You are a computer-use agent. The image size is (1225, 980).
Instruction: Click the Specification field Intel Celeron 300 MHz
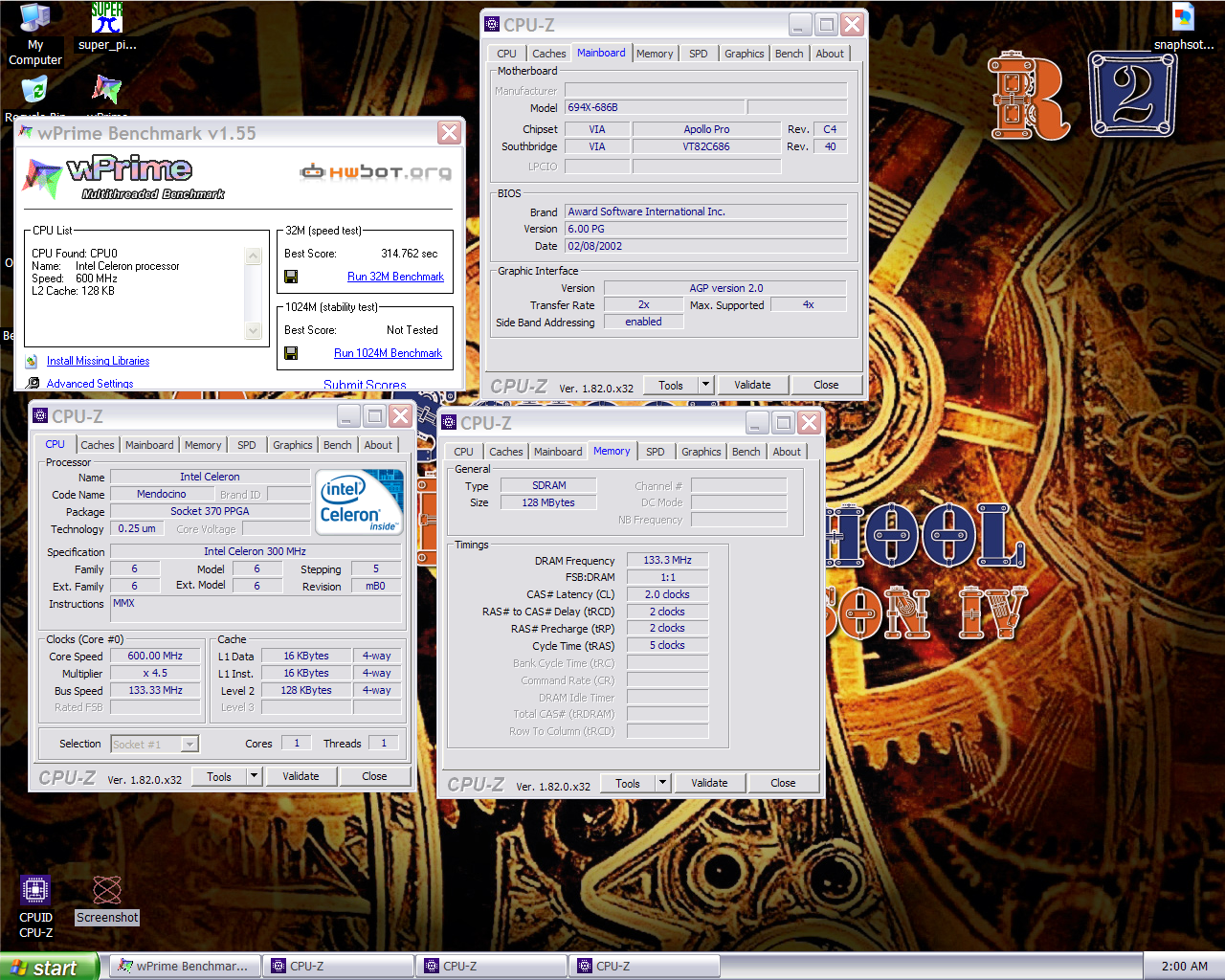point(255,551)
